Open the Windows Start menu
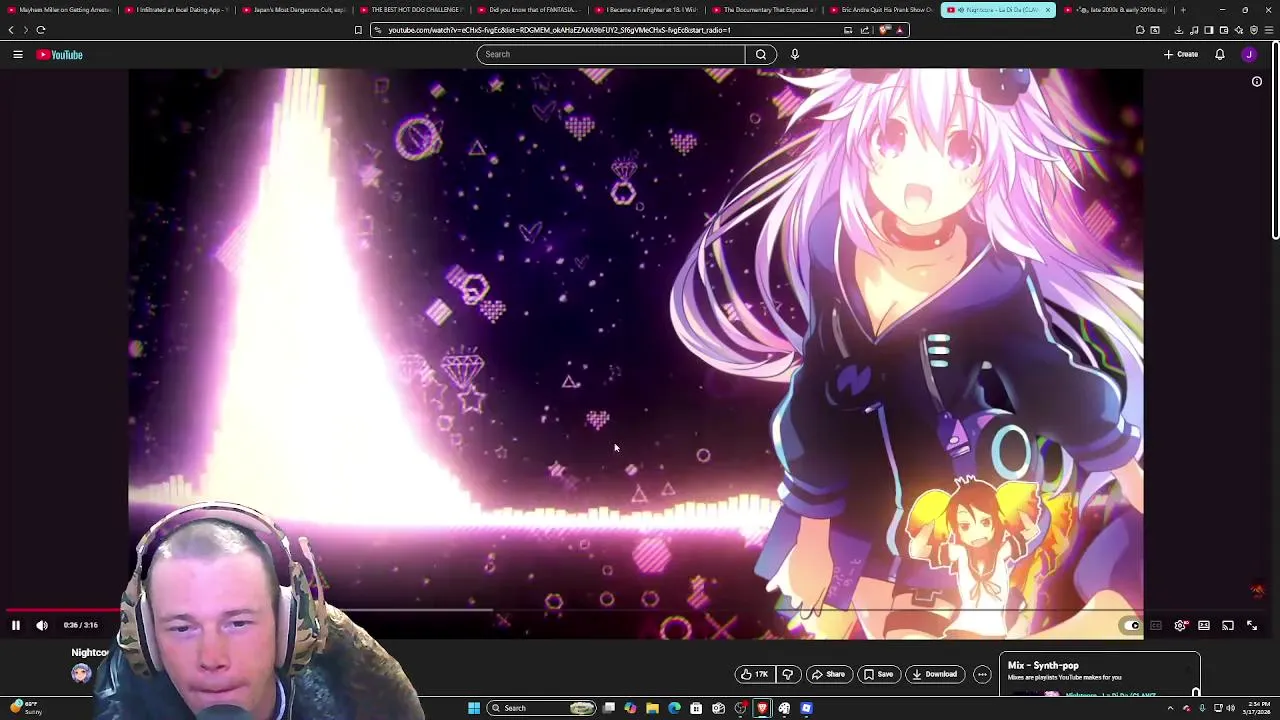This screenshot has height=720, width=1280. pyautogui.click(x=474, y=708)
